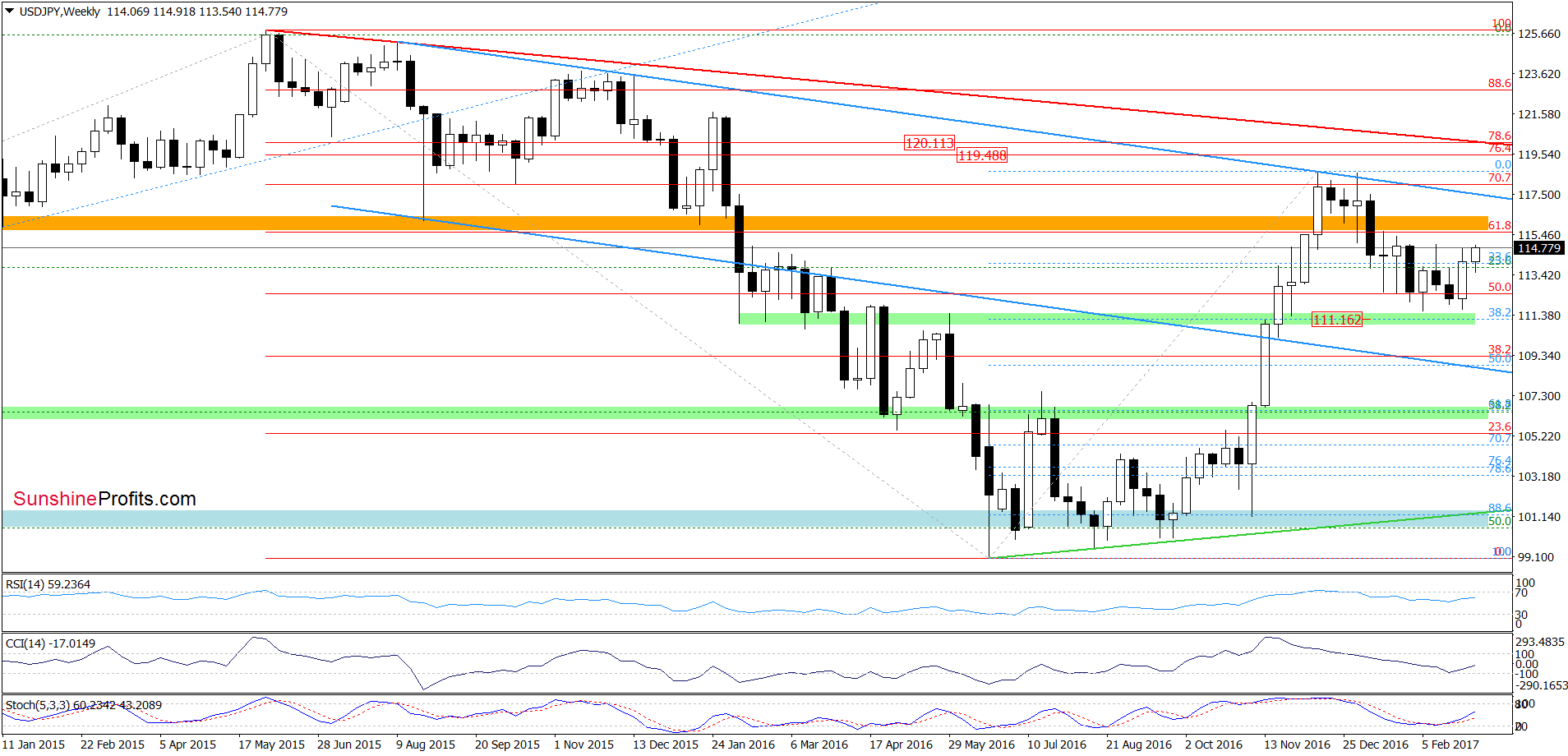Click the 20 Sep 2015 date label
The image size is (1568, 756).
508,744
